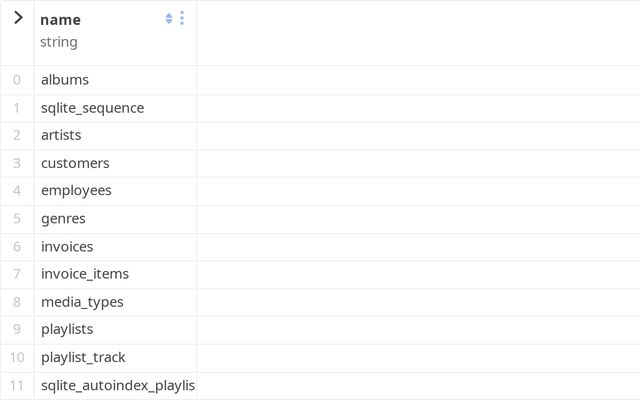
Task: Select the customers row cell
Action: point(75,163)
